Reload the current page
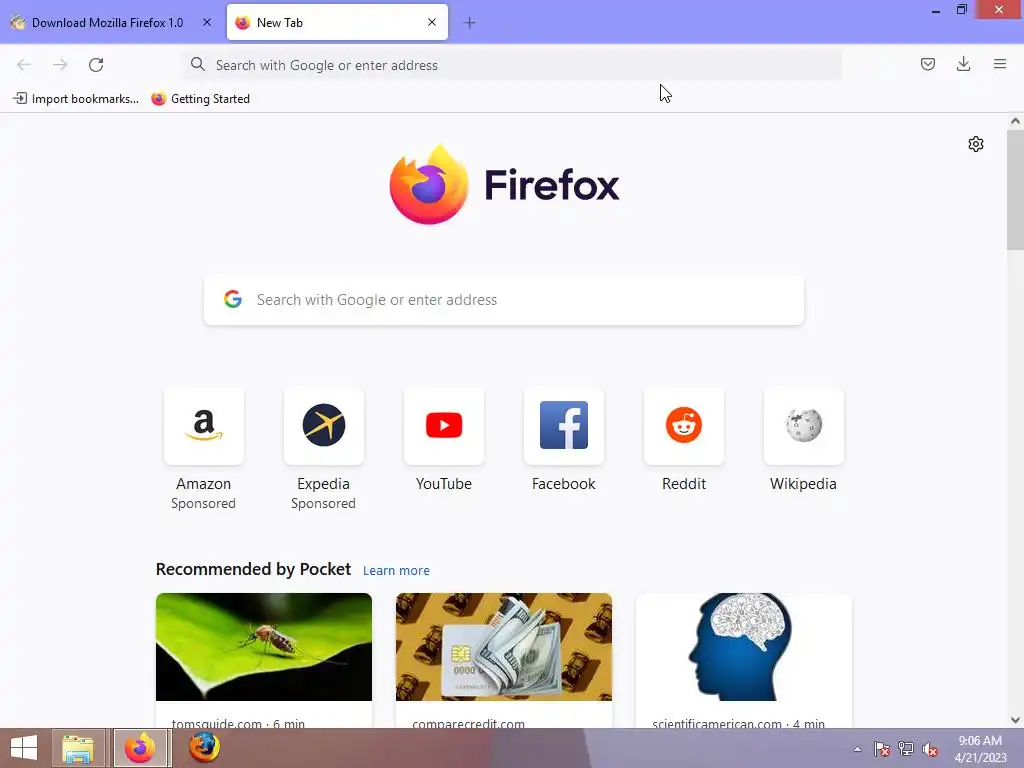The height and width of the screenshot is (768, 1024). [x=96, y=65]
